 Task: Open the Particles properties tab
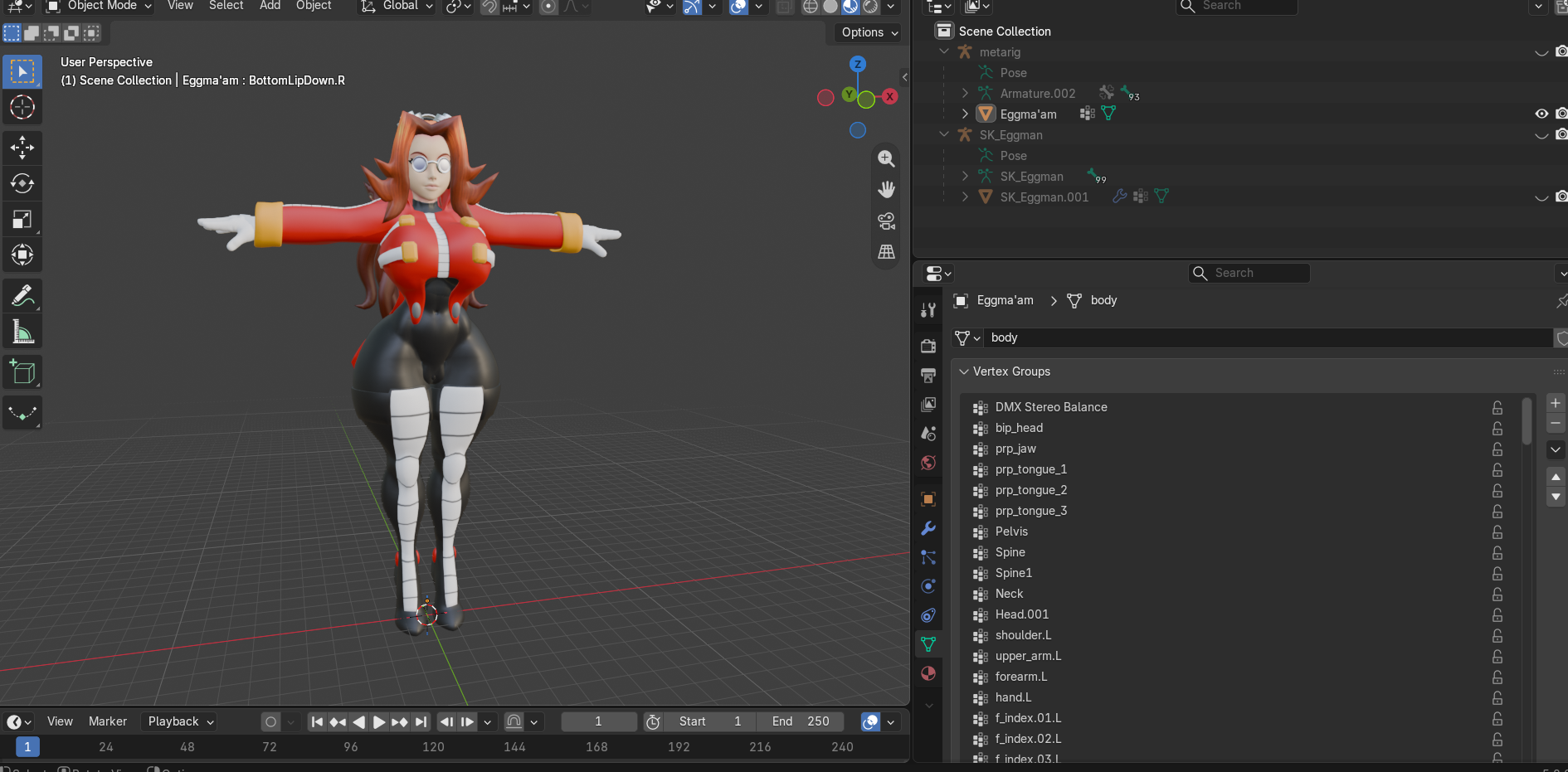(x=928, y=557)
